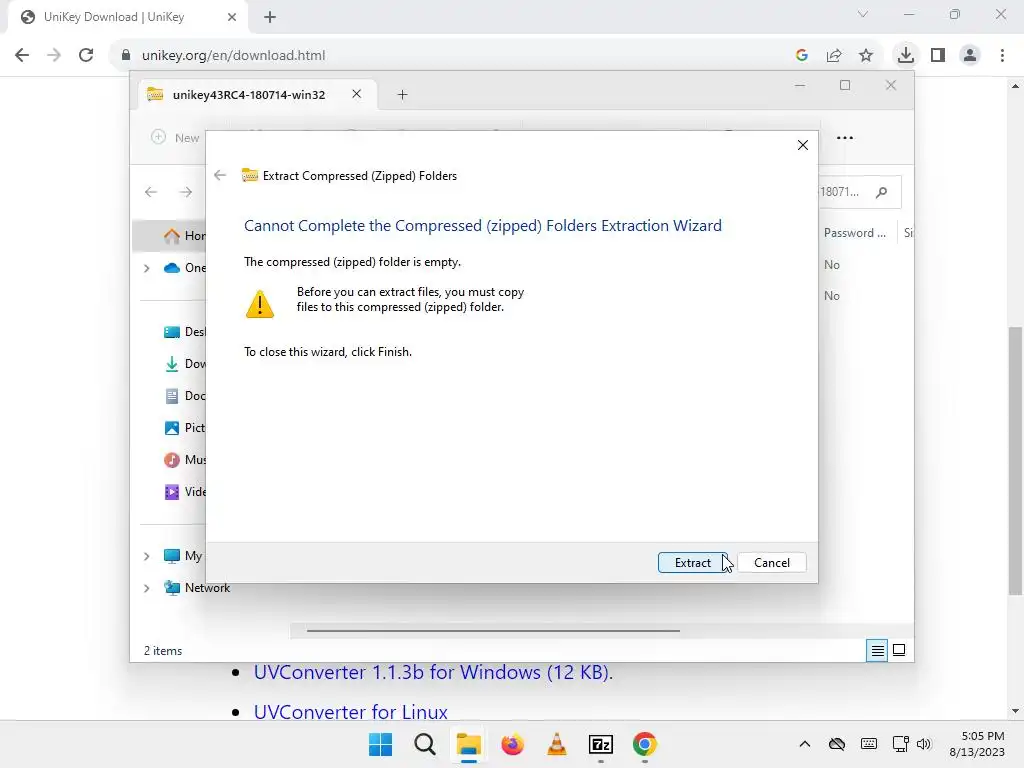Launch Firefox from the taskbar
Screen dimensions: 1024x768
pos(513,744)
